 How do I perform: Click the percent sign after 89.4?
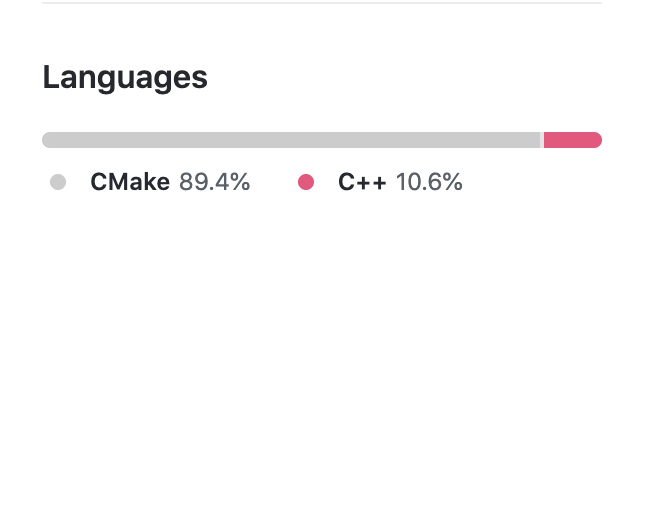tap(240, 182)
